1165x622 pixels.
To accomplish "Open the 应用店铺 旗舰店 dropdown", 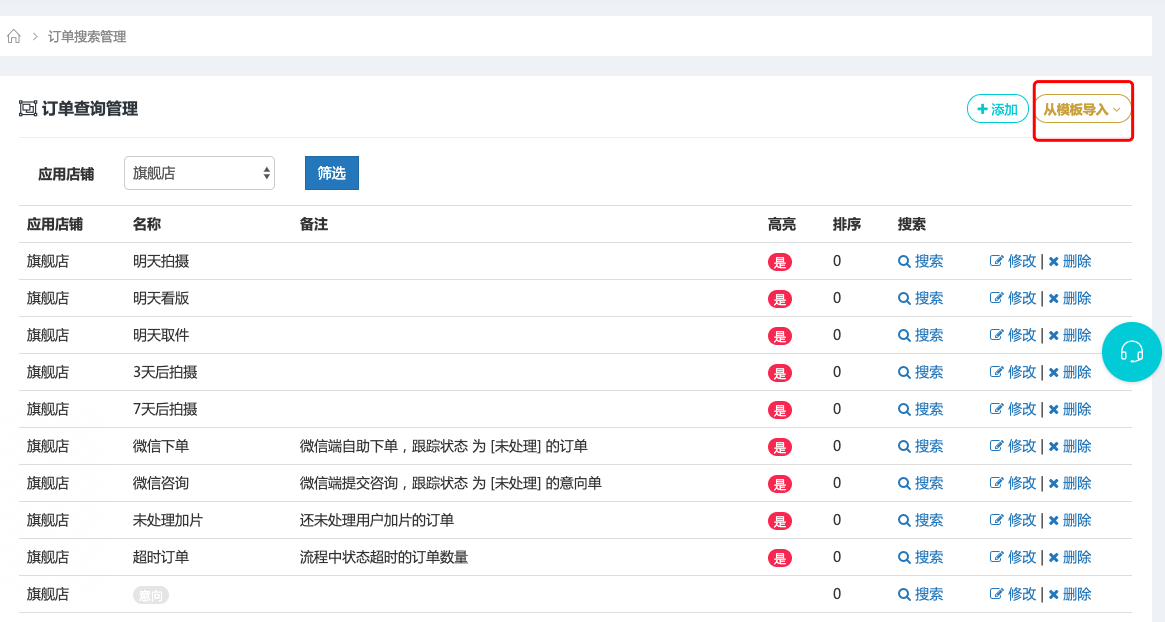I will click(199, 173).
